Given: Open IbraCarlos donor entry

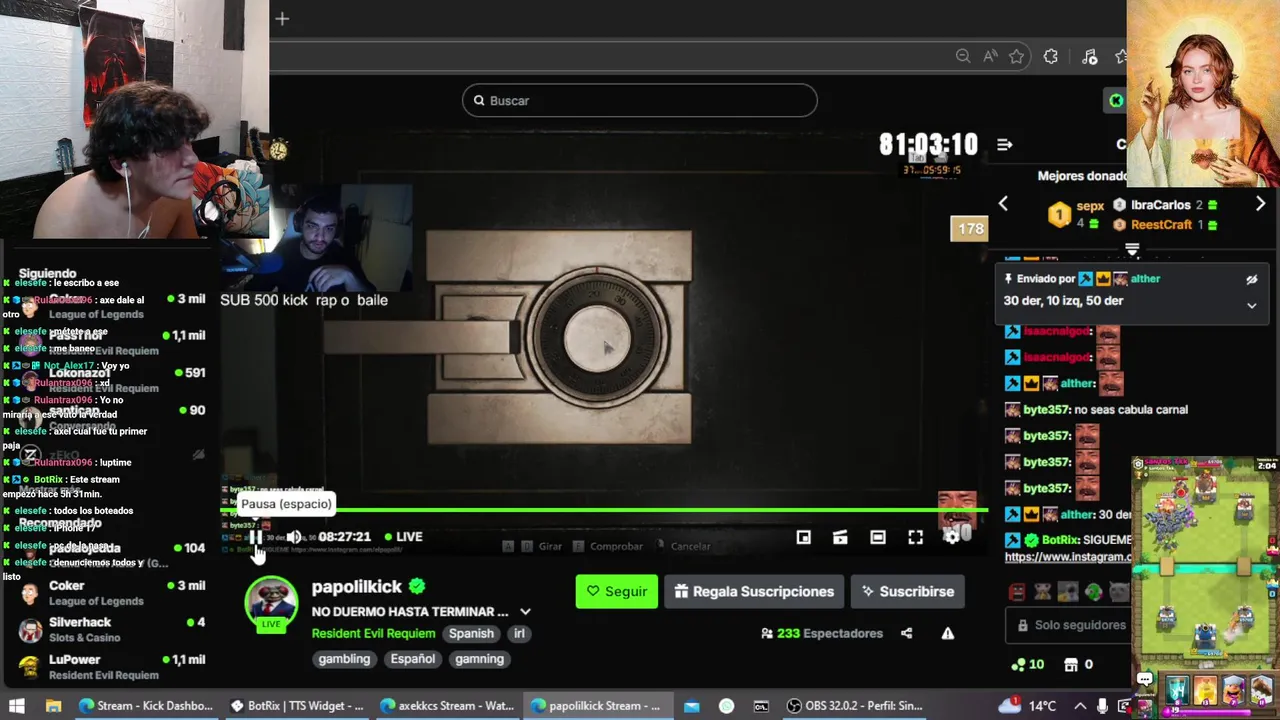Looking at the screenshot, I should coord(1165,205).
